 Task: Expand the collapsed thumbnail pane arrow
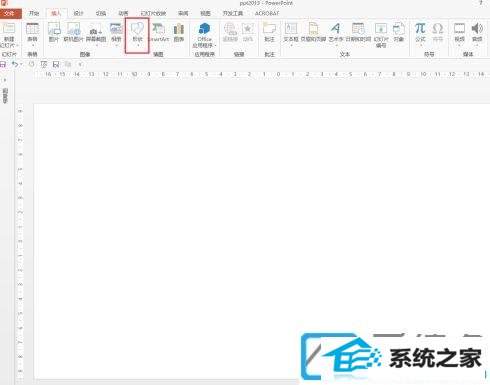[5, 80]
